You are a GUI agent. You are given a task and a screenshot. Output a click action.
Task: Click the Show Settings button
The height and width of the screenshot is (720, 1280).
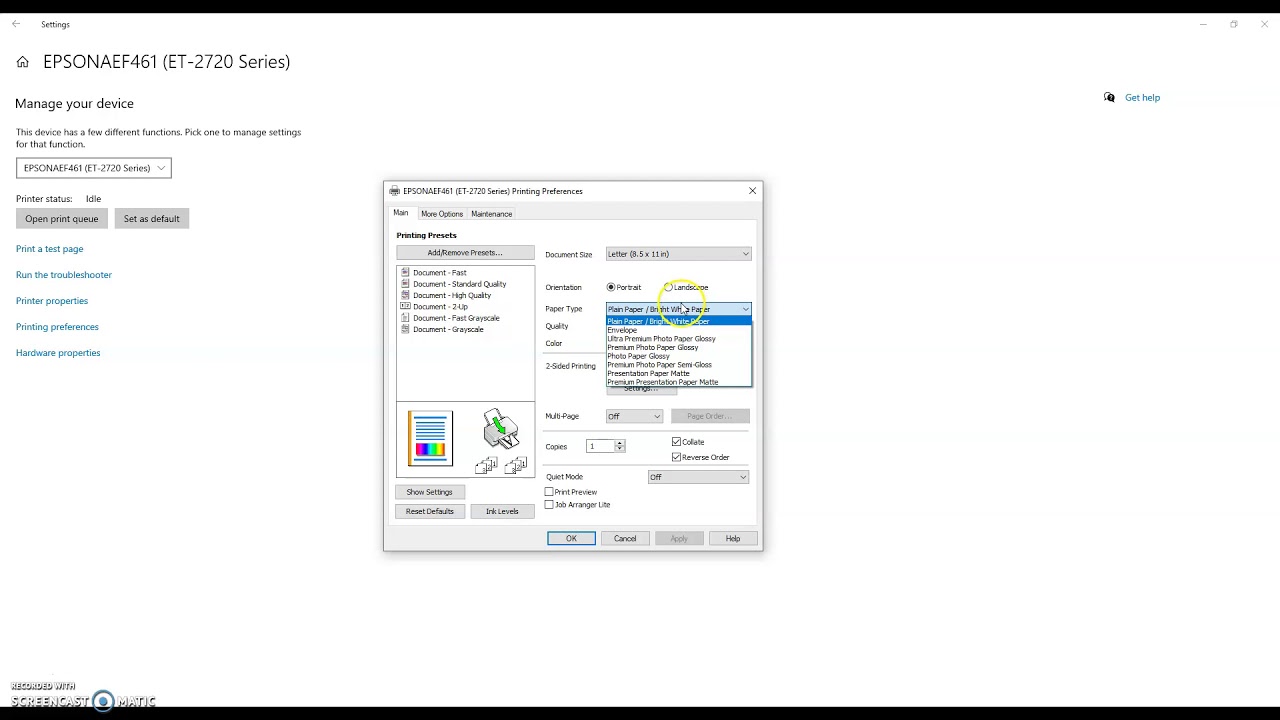[x=429, y=492]
